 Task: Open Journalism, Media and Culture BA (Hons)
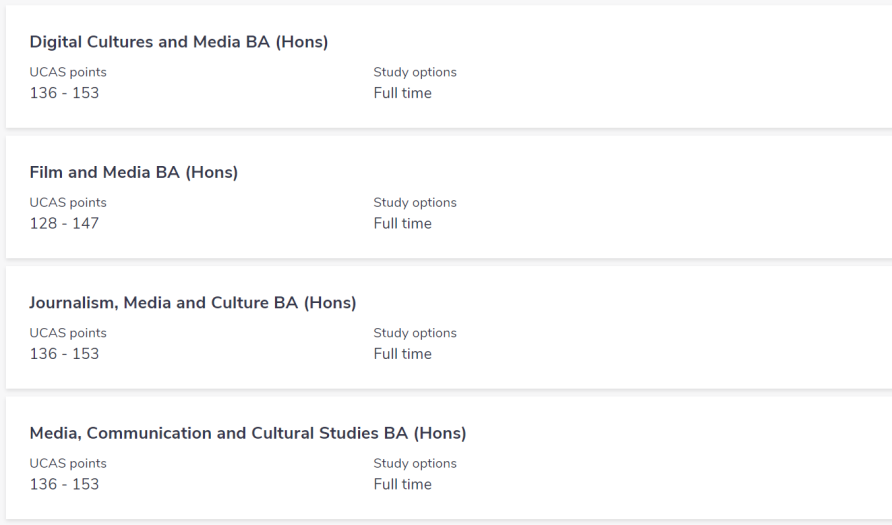(x=193, y=302)
